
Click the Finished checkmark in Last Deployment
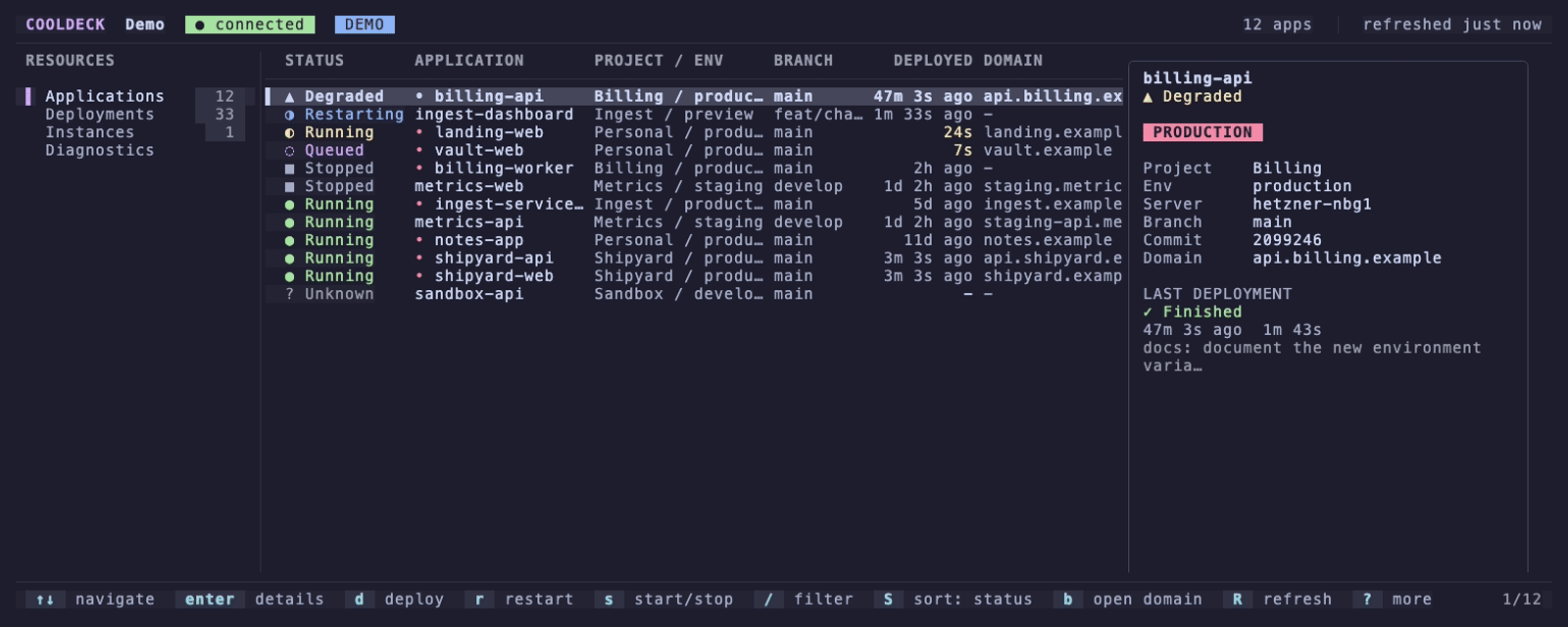pyautogui.click(x=1148, y=313)
